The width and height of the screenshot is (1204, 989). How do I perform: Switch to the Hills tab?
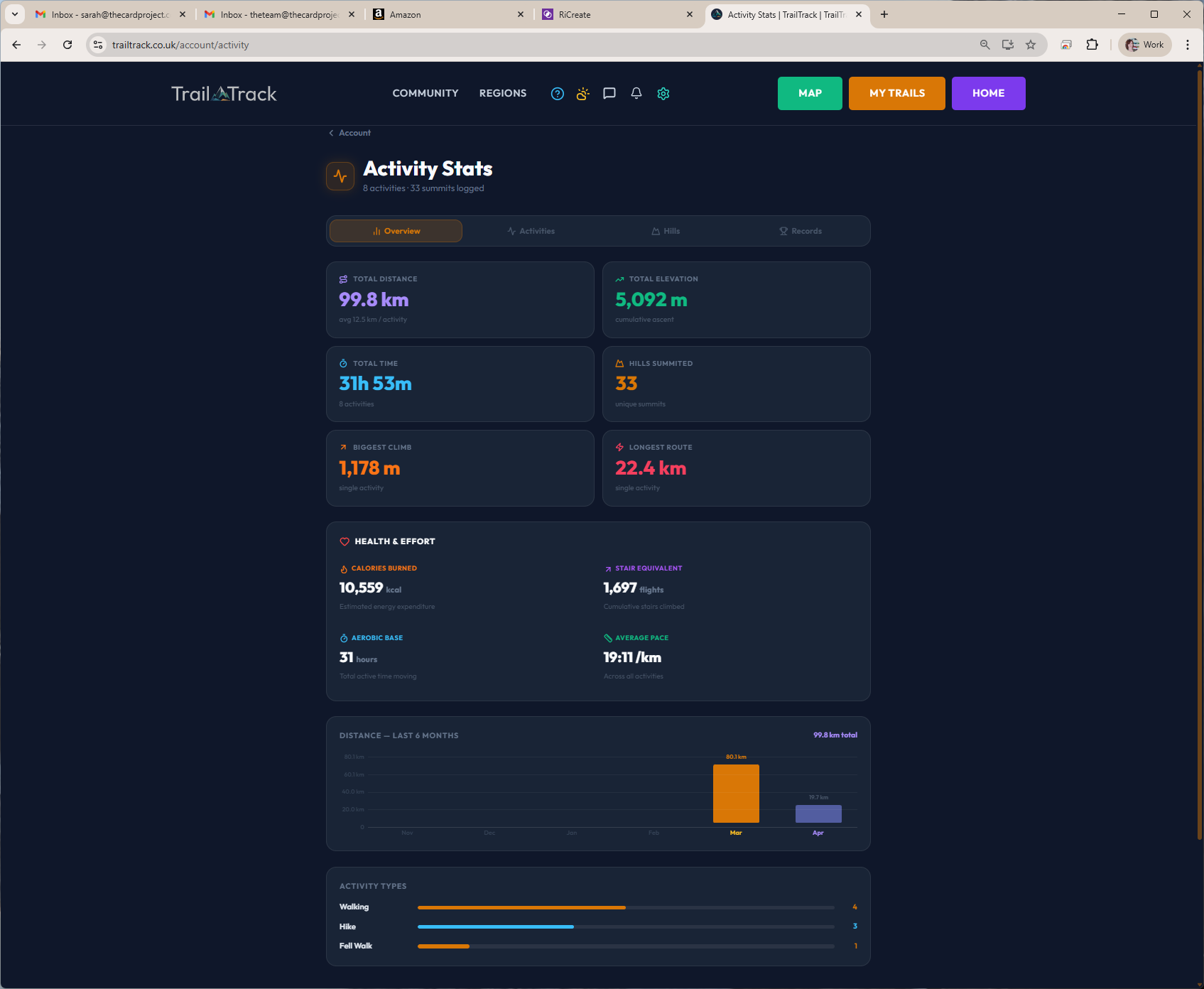666,231
